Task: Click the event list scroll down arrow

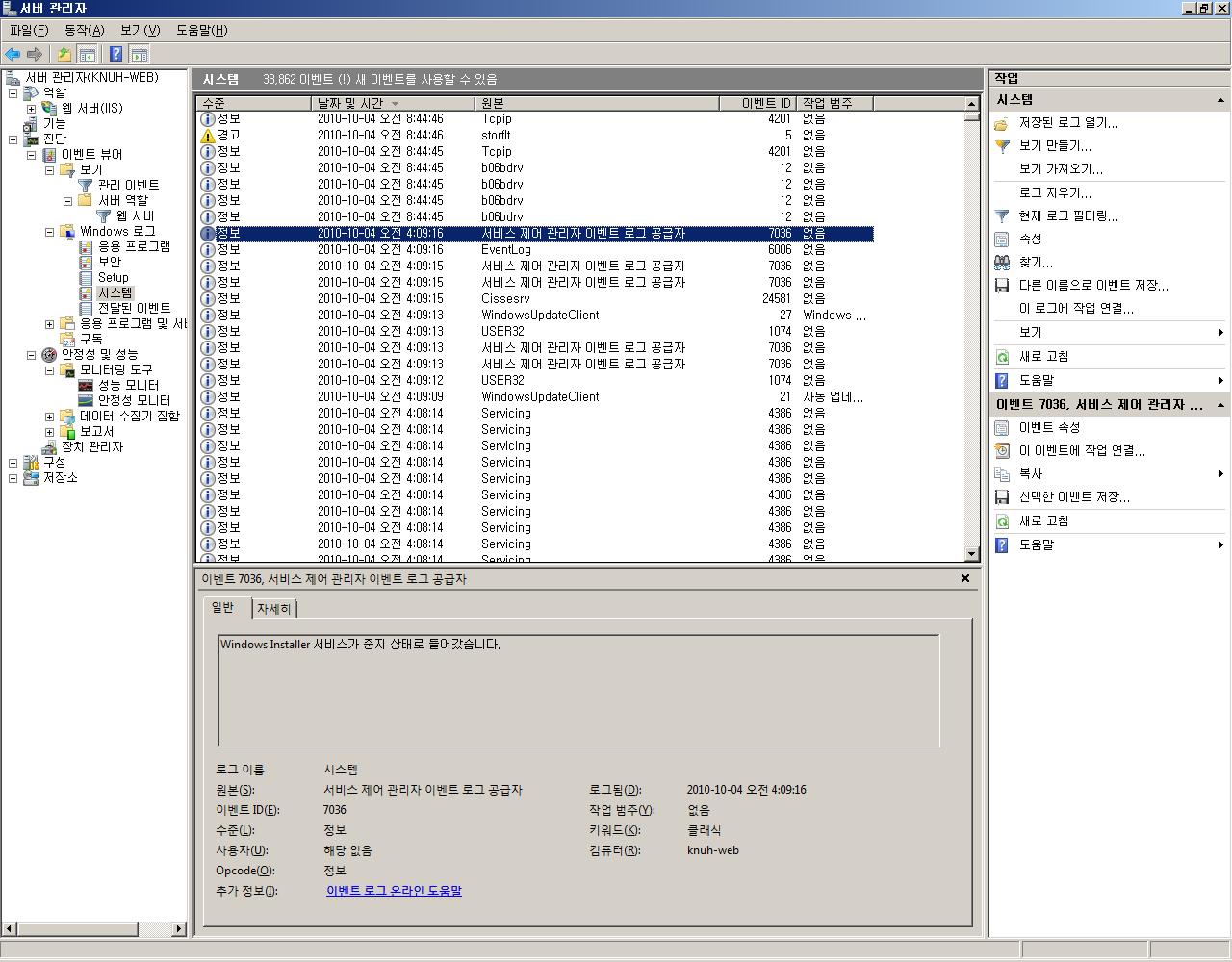Action: [x=971, y=554]
